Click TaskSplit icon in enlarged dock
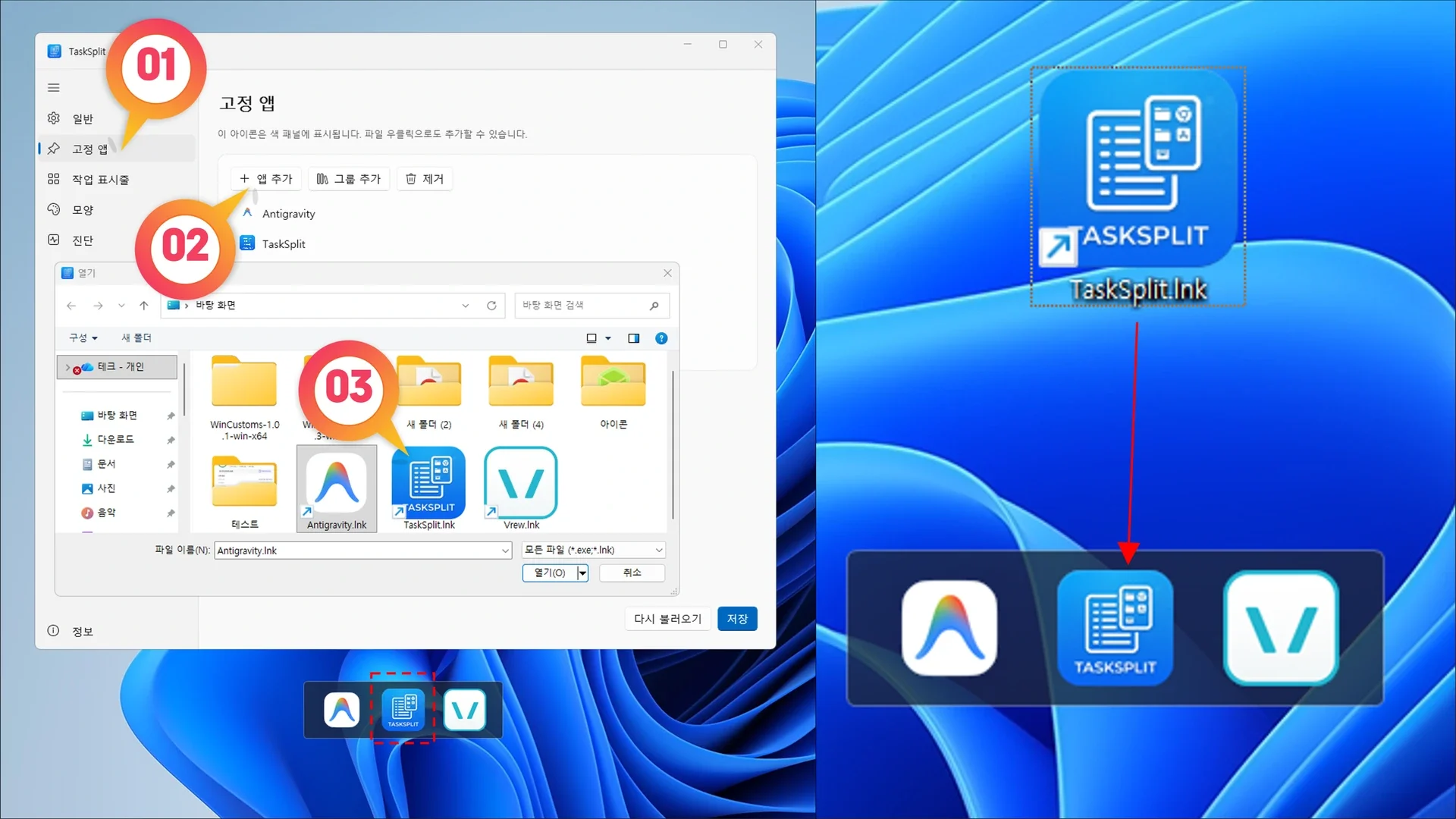This screenshot has height=819, width=1456. [x=1116, y=629]
